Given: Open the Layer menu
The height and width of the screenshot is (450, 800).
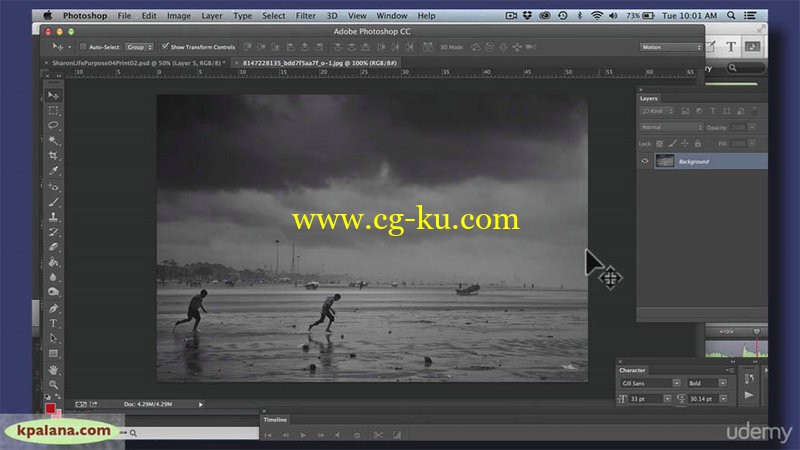Looking at the screenshot, I should point(212,15).
